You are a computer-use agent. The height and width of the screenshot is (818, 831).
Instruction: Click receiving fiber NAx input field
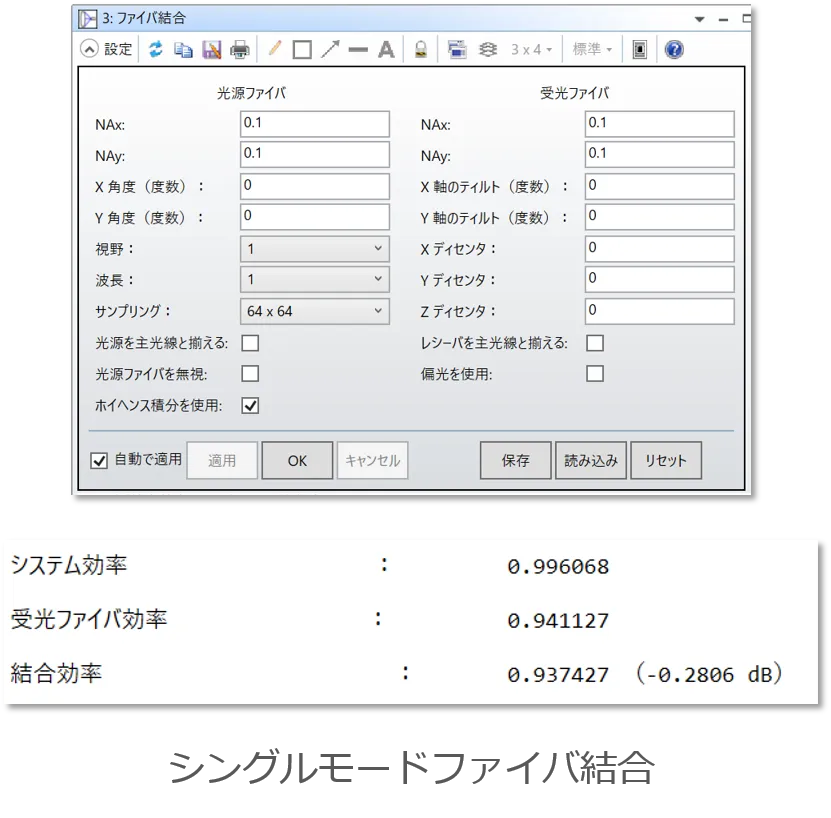click(x=660, y=124)
